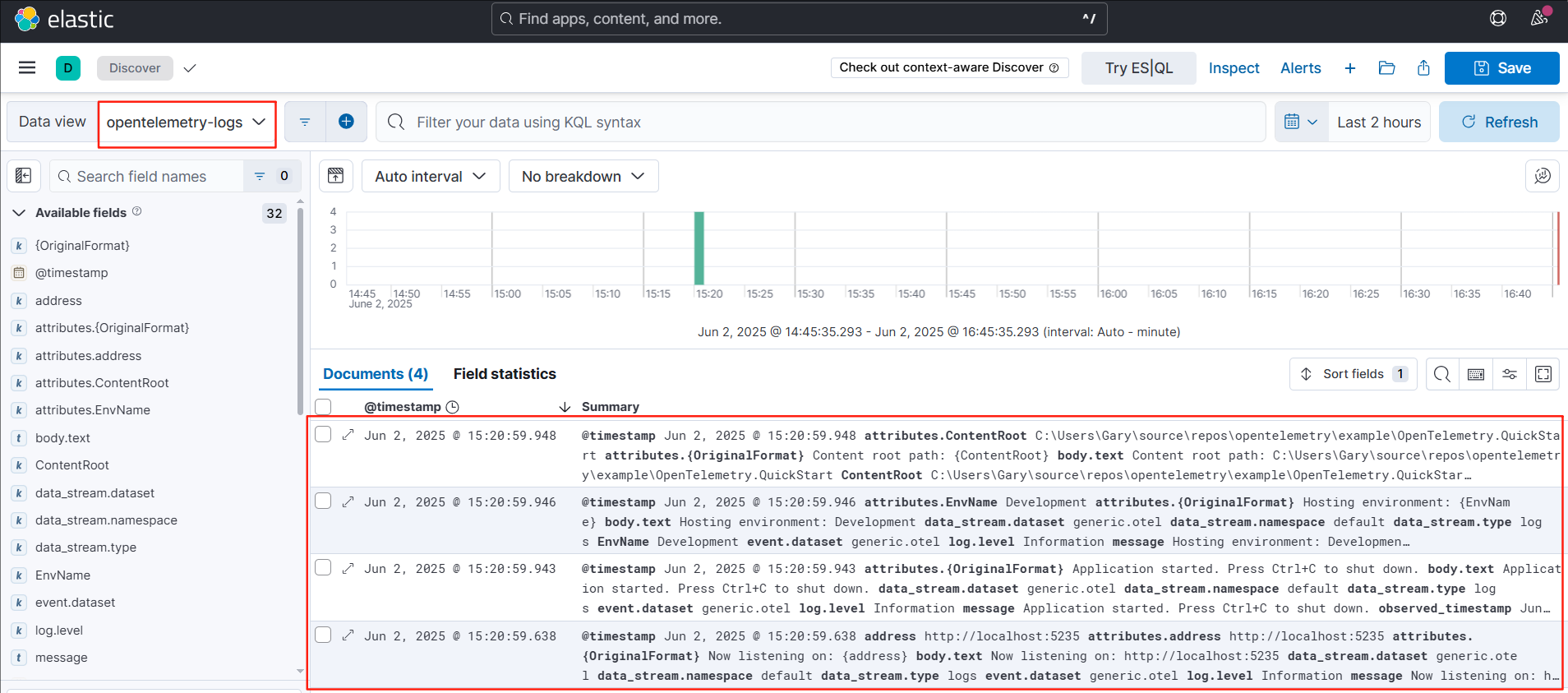This screenshot has width=1568, height=693.
Task: Open the Inspect menu item
Action: click(1234, 68)
